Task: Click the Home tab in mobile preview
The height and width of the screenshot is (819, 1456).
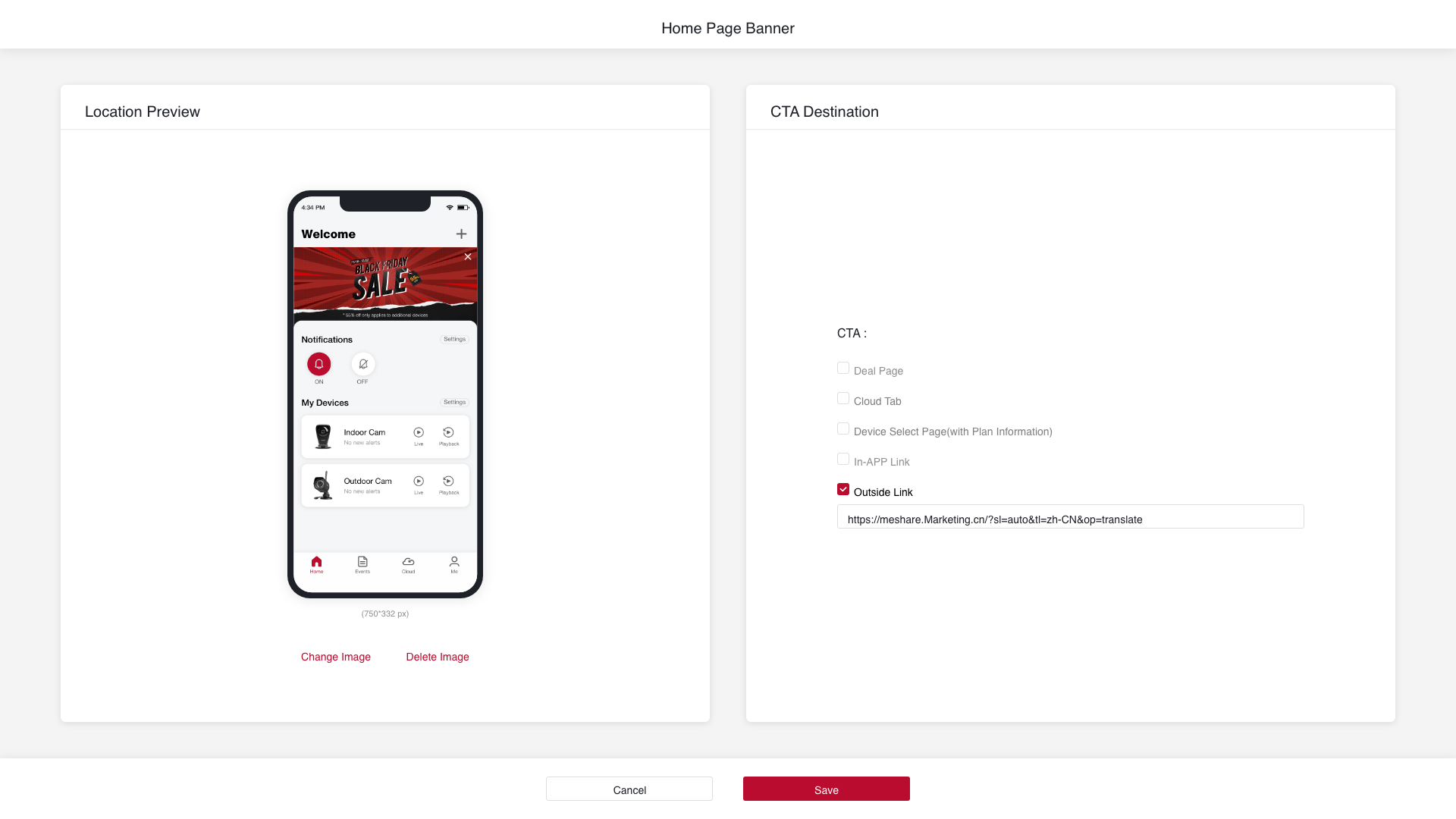Action: pyautogui.click(x=316, y=565)
